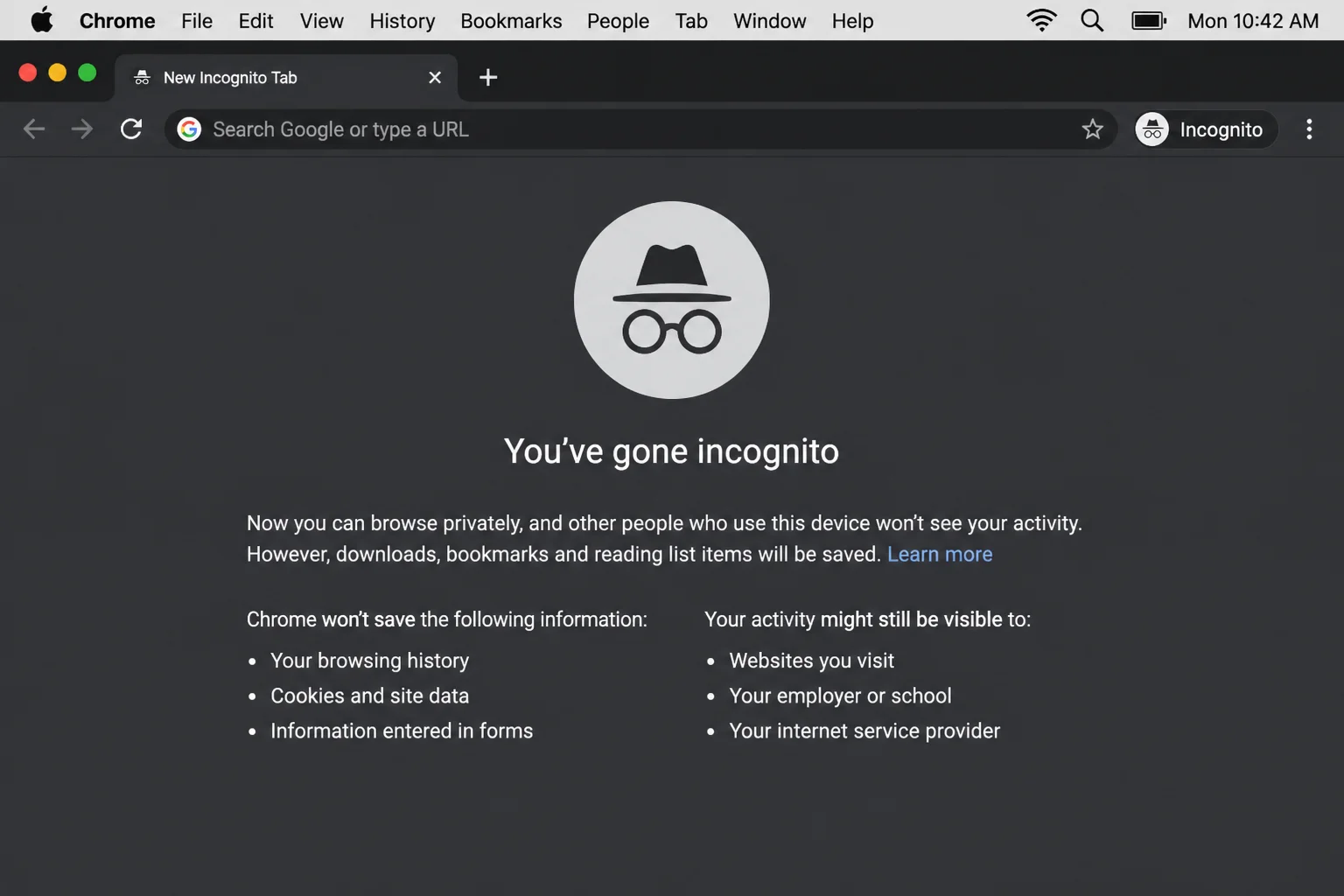Screen dimensions: 1344x896
Task: Open the History menu
Action: 402,21
